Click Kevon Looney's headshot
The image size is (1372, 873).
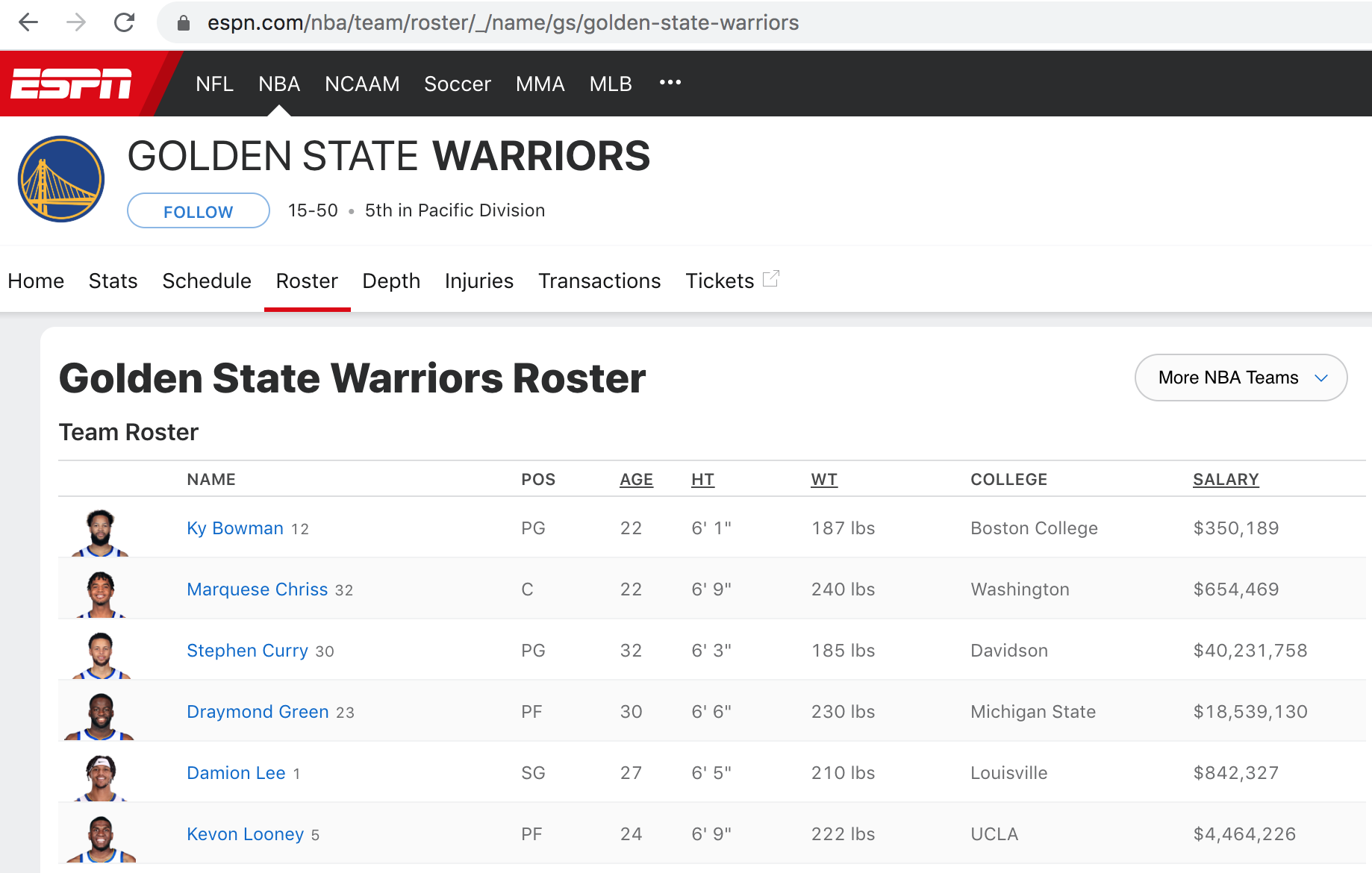coord(101,839)
